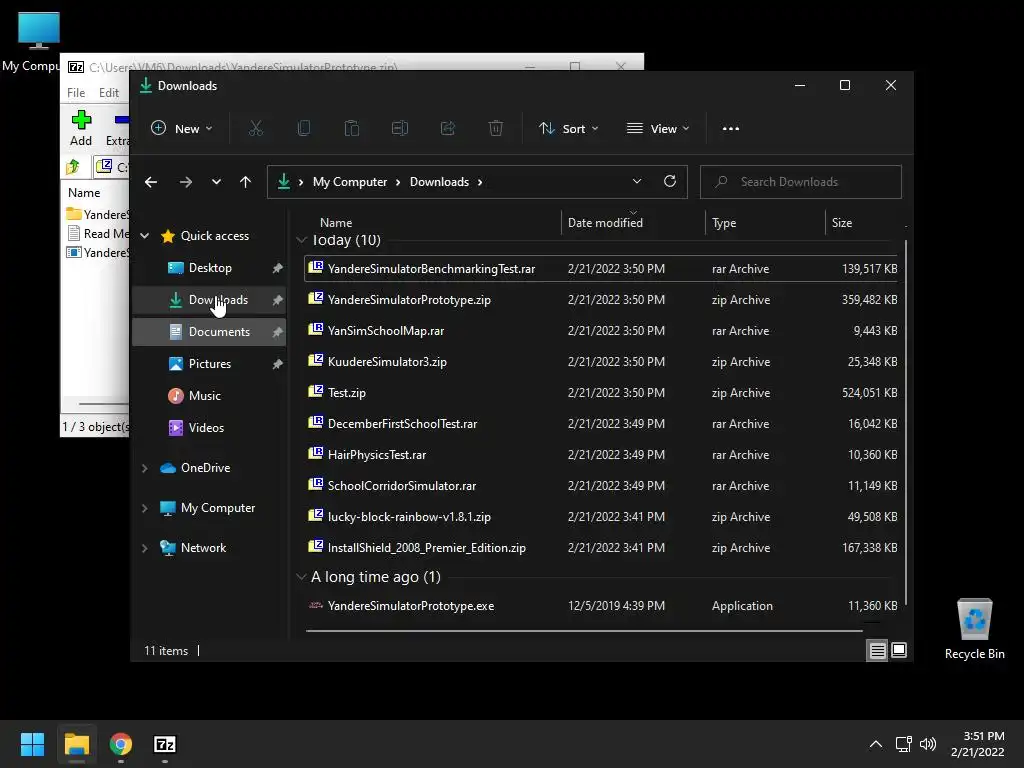Expand the address bar history dropdown

point(637,181)
